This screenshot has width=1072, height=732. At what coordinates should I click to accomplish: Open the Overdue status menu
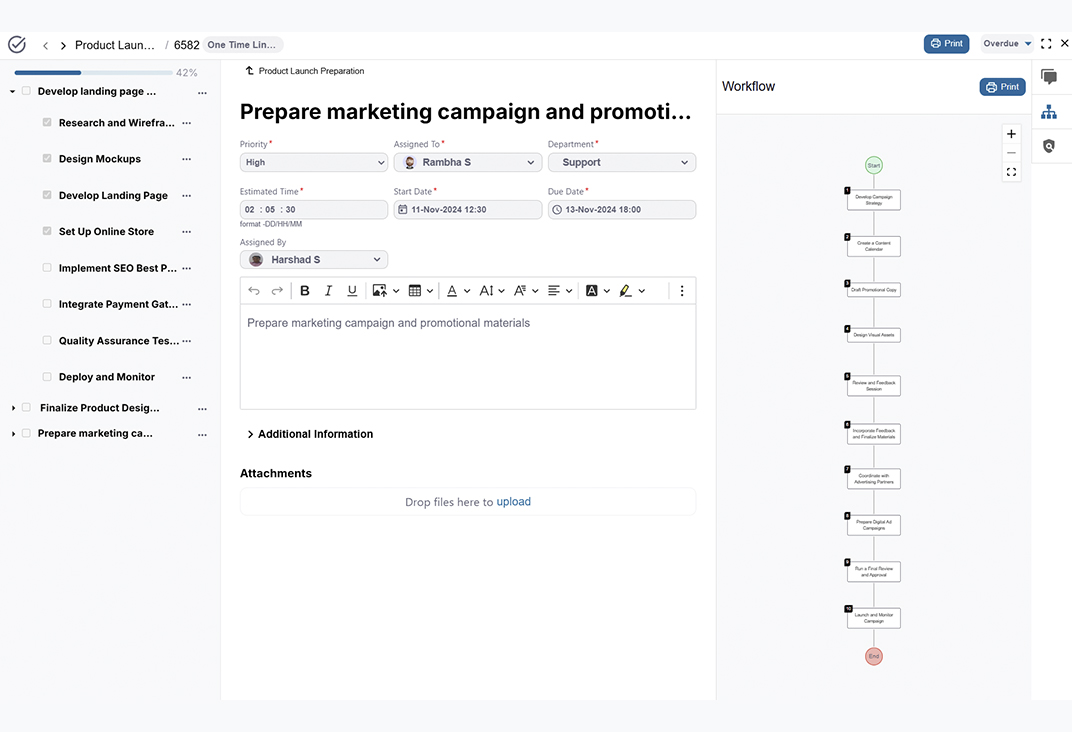pos(1008,44)
